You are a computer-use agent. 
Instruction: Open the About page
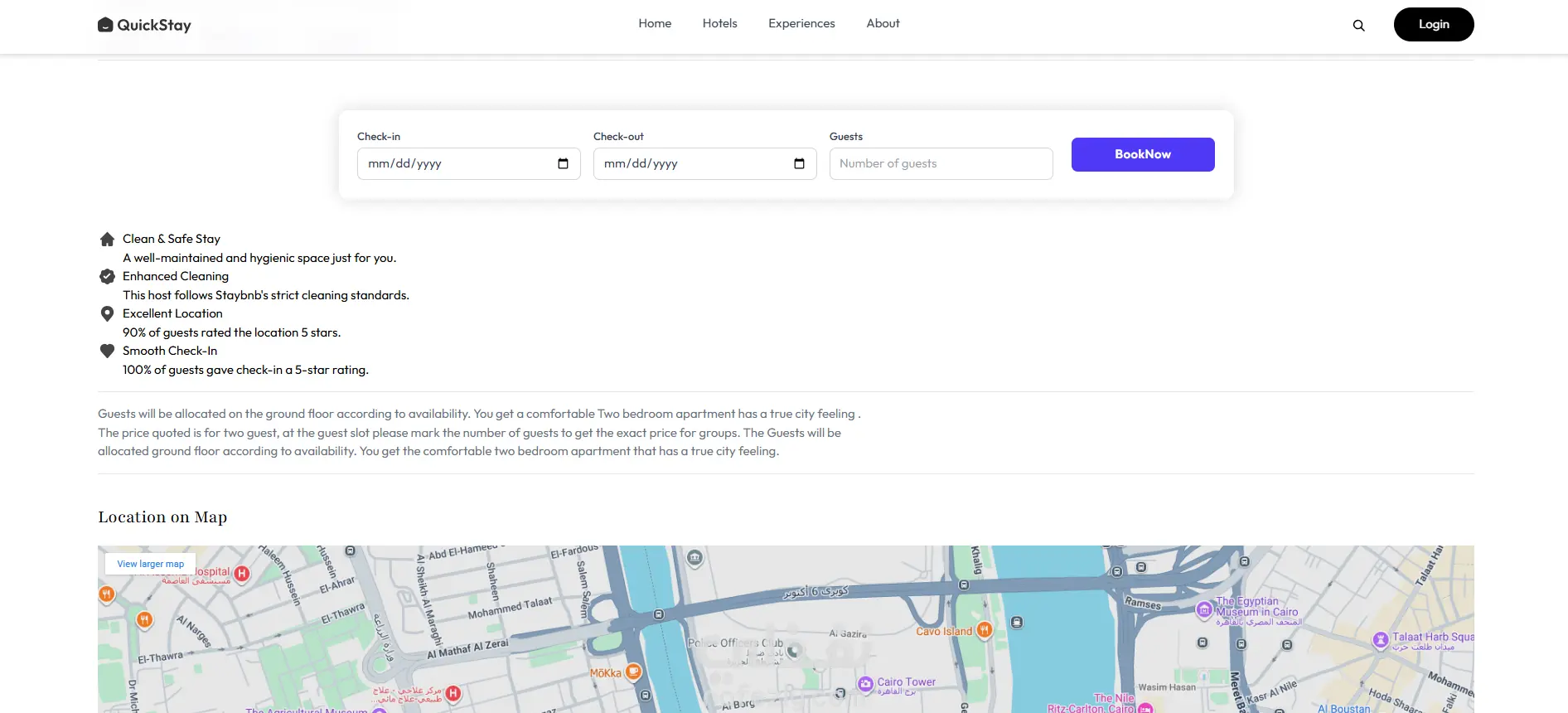click(x=883, y=23)
